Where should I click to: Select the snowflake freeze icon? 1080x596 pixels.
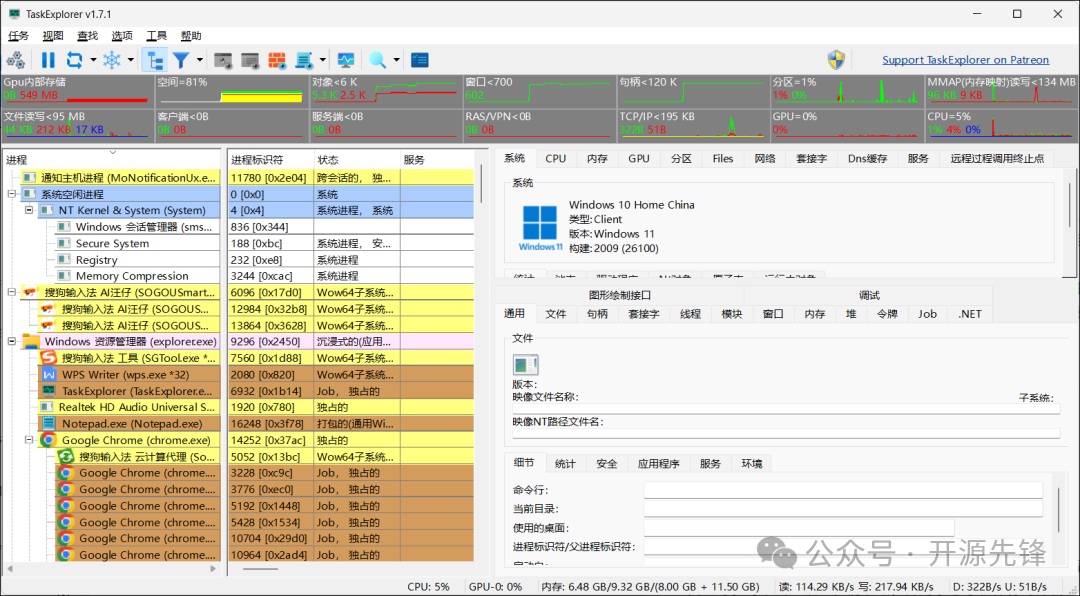112,60
